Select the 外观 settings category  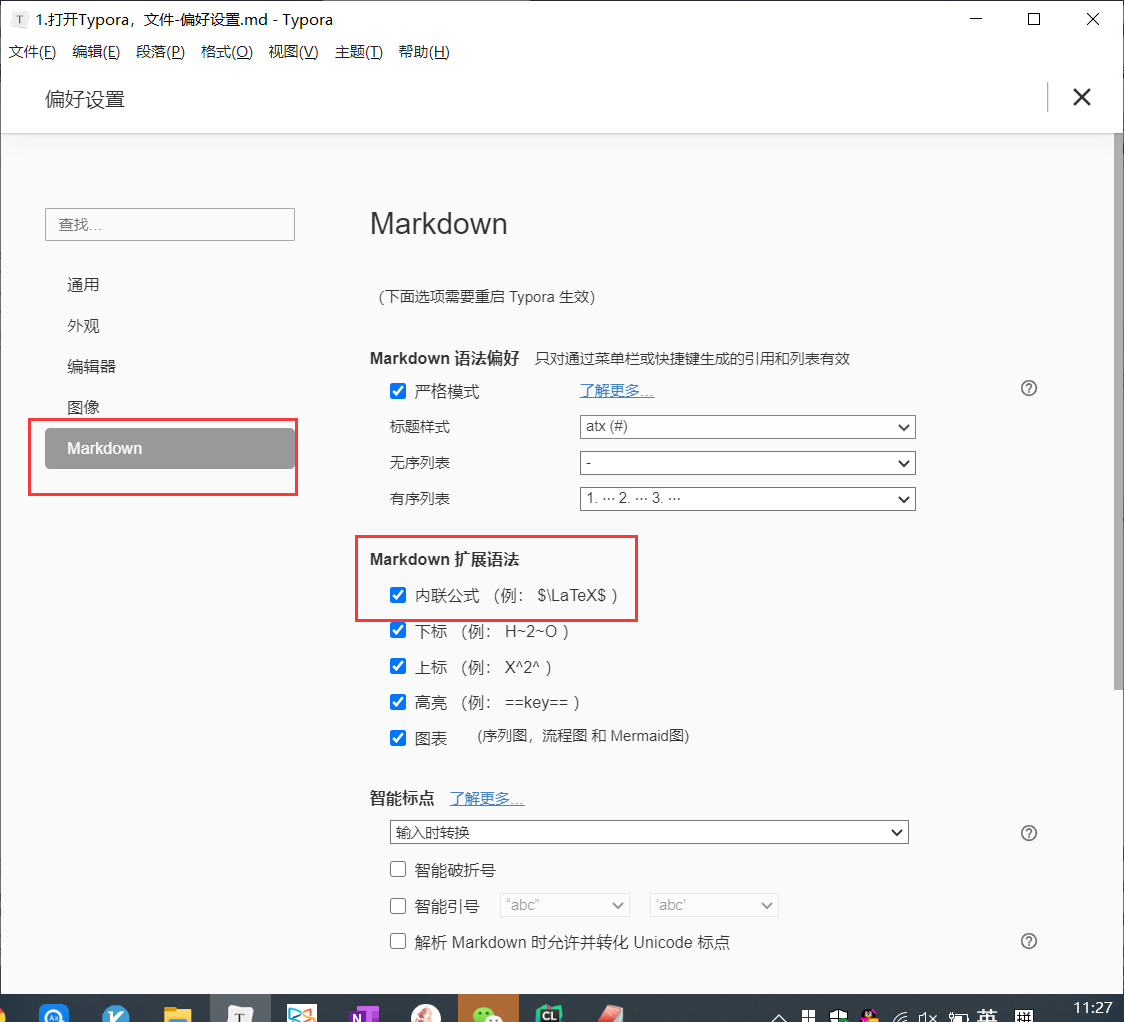pyautogui.click(x=83, y=325)
